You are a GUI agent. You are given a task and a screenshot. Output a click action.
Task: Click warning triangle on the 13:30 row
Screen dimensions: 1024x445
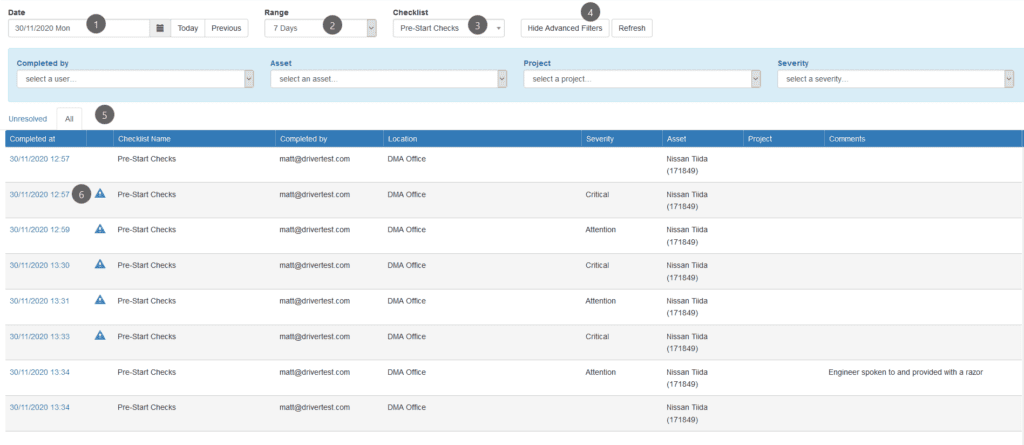point(100,264)
